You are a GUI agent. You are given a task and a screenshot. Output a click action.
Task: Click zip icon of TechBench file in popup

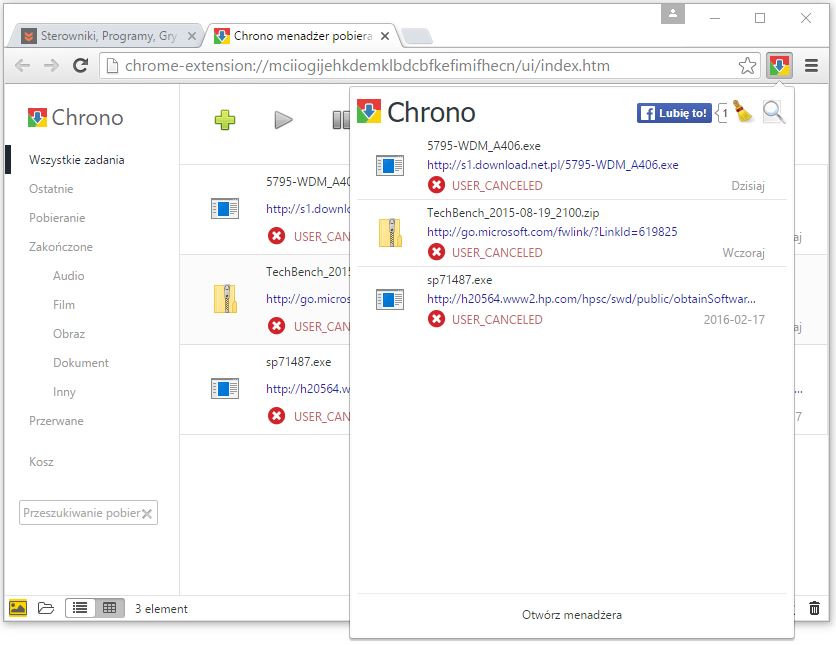click(x=390, y=233)
